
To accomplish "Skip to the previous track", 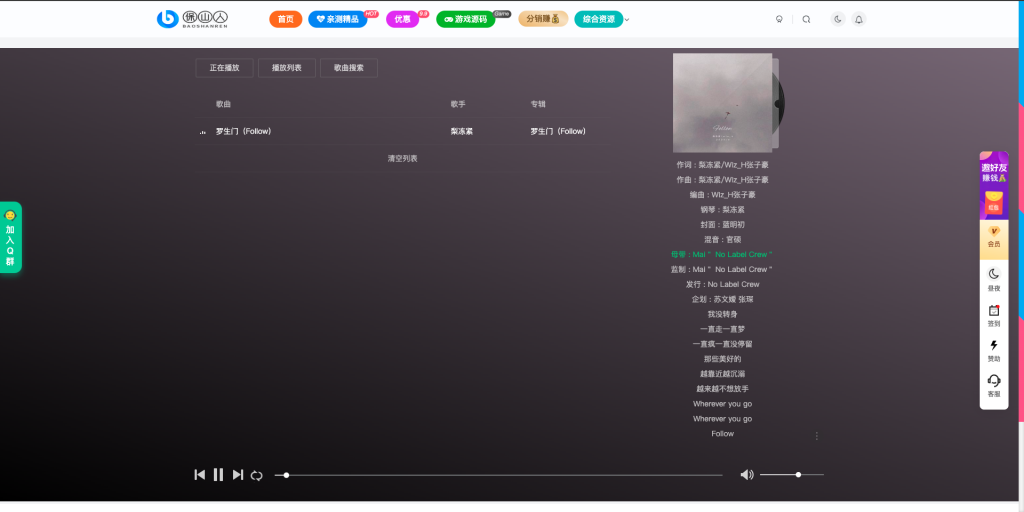I will pos(199,475).
